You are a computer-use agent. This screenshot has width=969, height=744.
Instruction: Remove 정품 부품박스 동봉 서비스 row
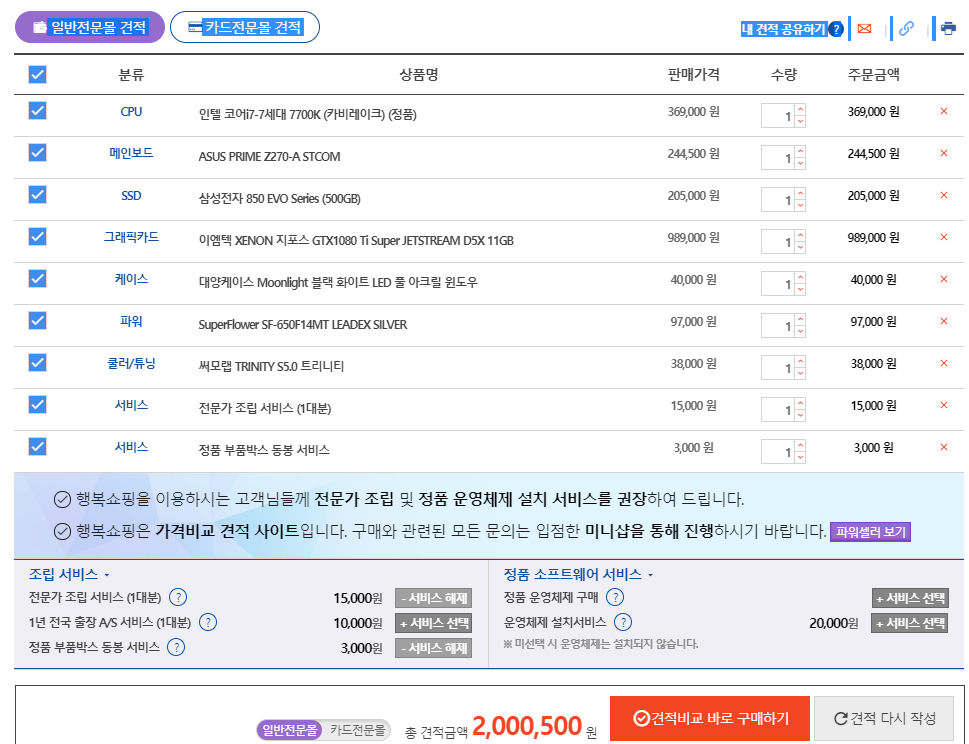[944, 447]
